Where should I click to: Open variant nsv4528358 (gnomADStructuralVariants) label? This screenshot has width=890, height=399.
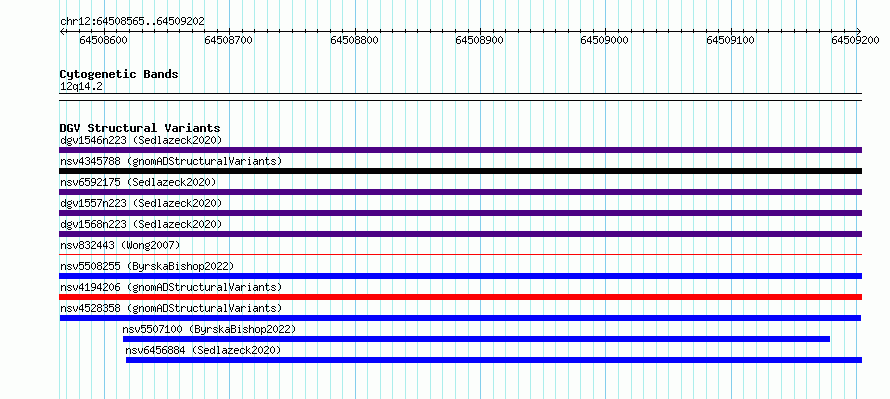pyautogui.click(x=171, y=308)
